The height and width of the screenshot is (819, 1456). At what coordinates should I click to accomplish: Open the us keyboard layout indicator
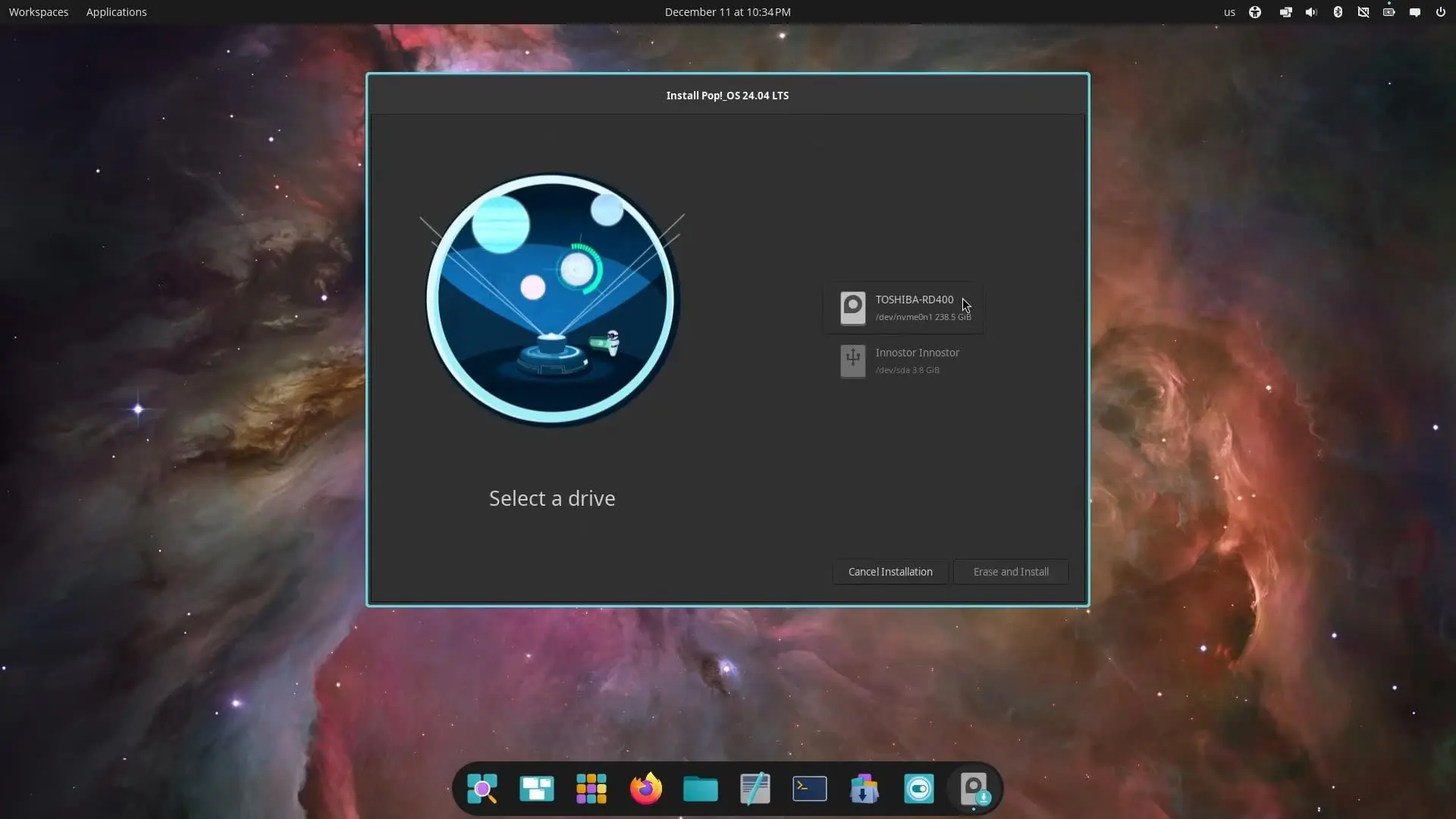(x=1229, y=12)
